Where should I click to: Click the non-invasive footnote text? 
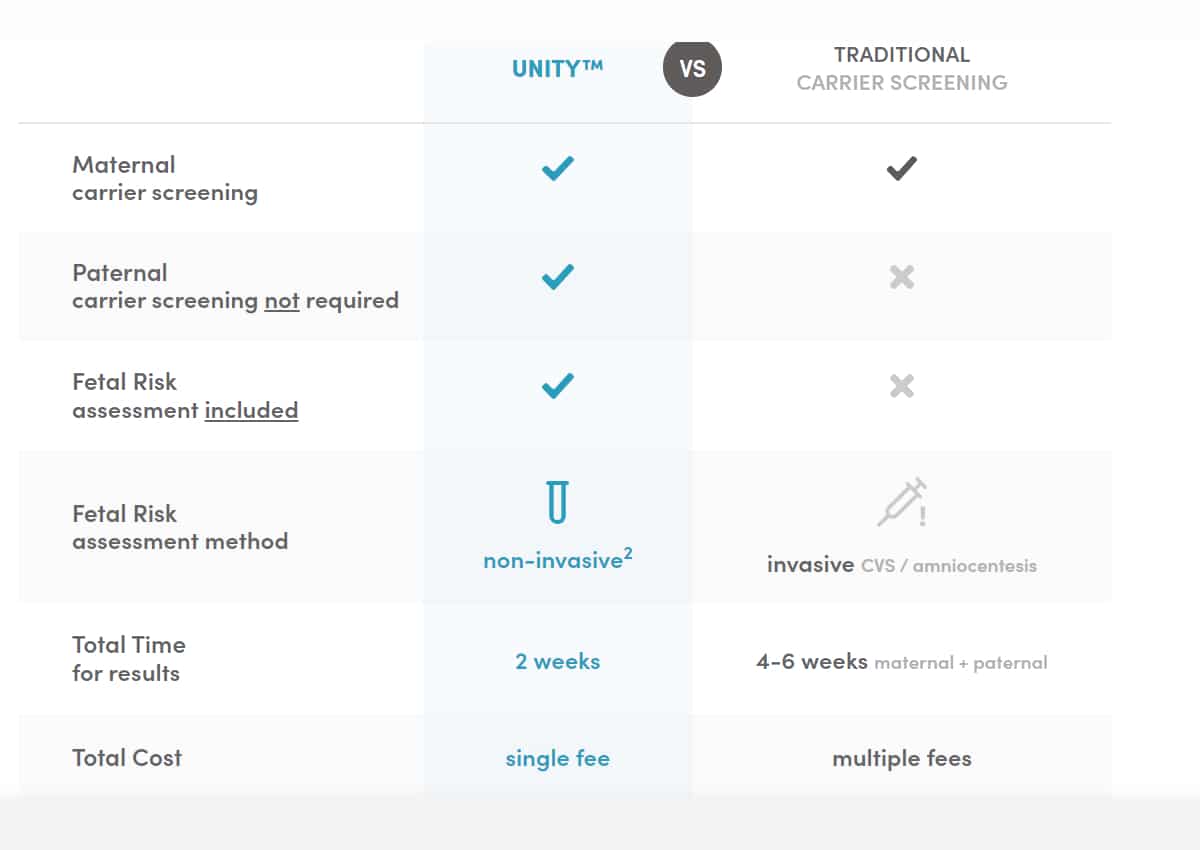pos(557,559)
